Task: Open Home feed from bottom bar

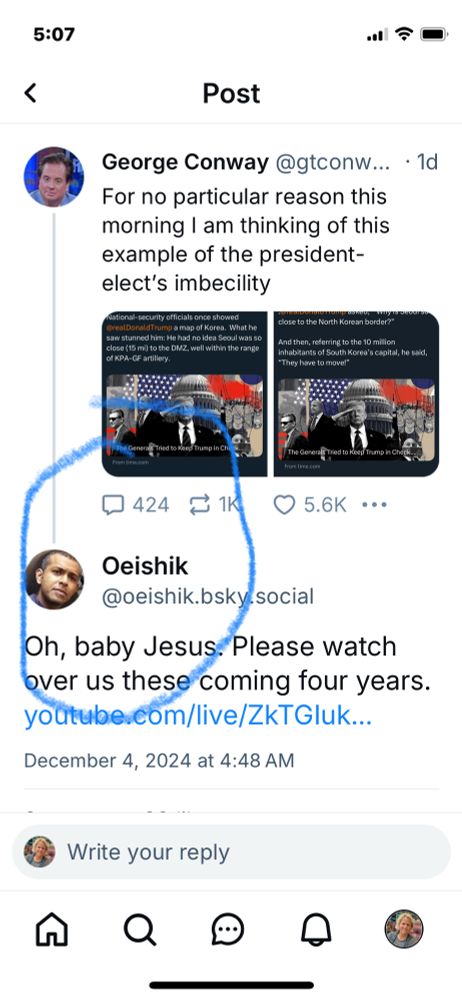Action: (53, 929)
